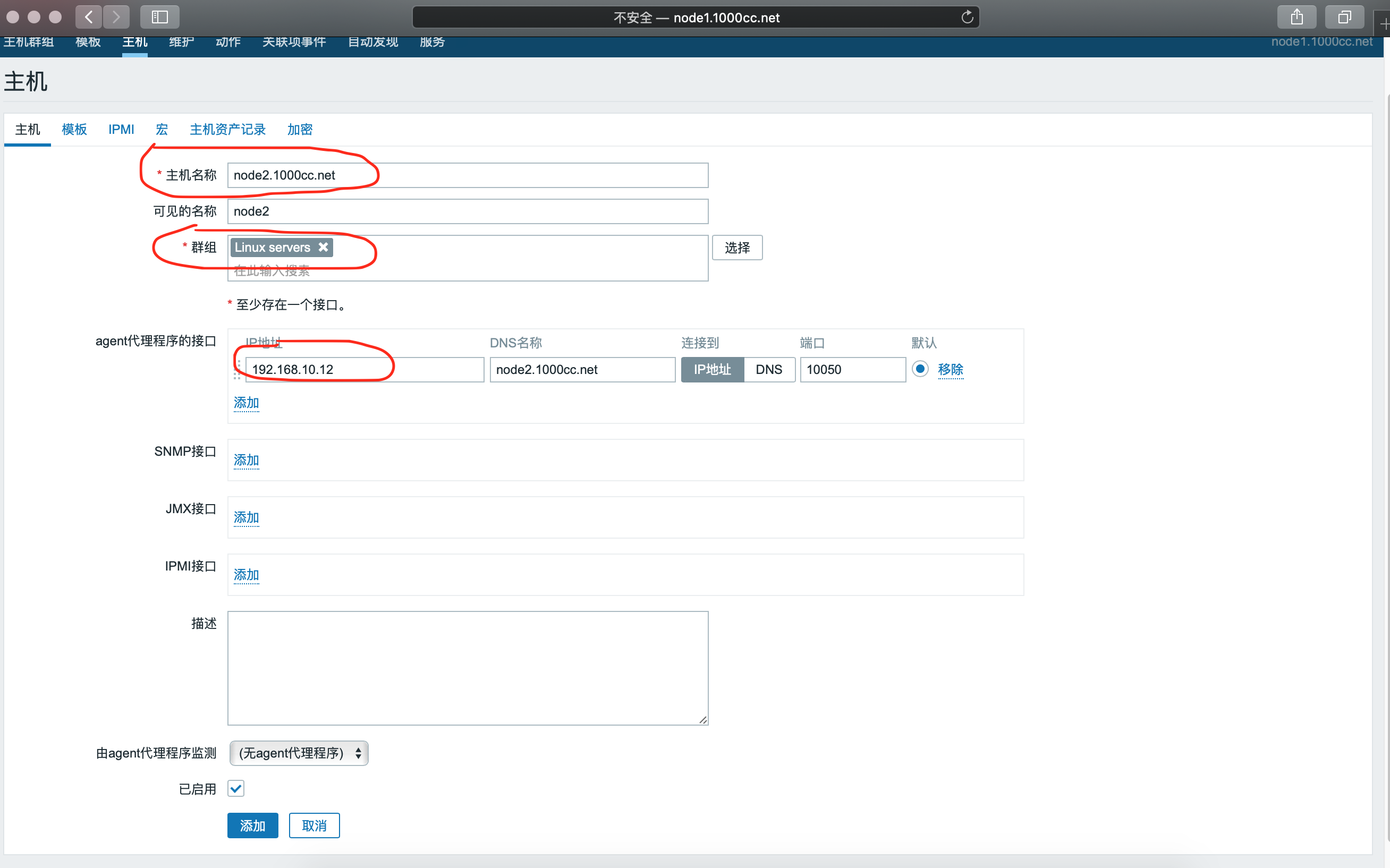Toggle the Safari sidebar icon
The height and width of the screenshot is (868, 1390).
click(x=159, y=17)
